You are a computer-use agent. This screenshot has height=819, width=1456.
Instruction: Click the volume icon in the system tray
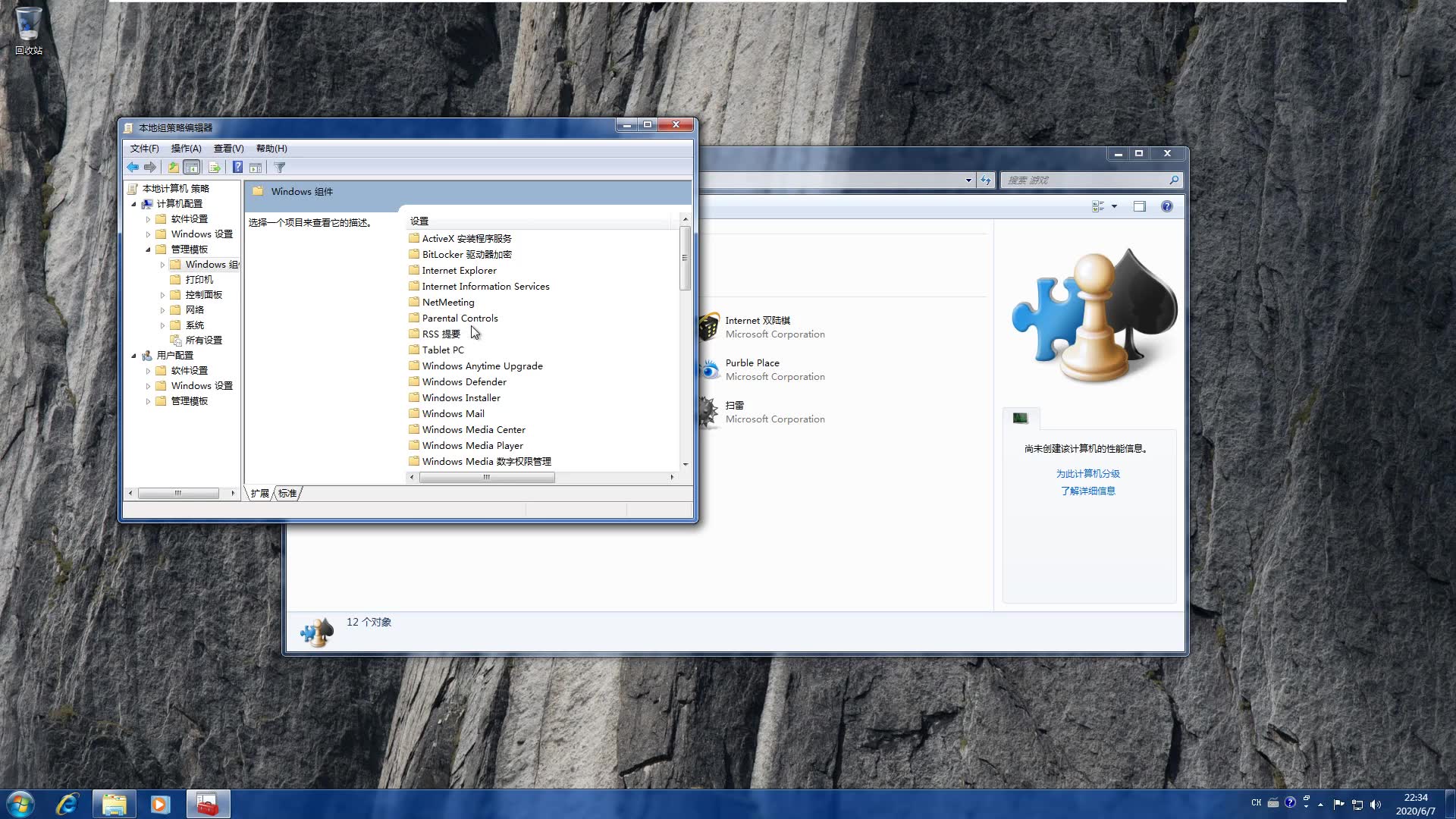tap(1376, 803)
